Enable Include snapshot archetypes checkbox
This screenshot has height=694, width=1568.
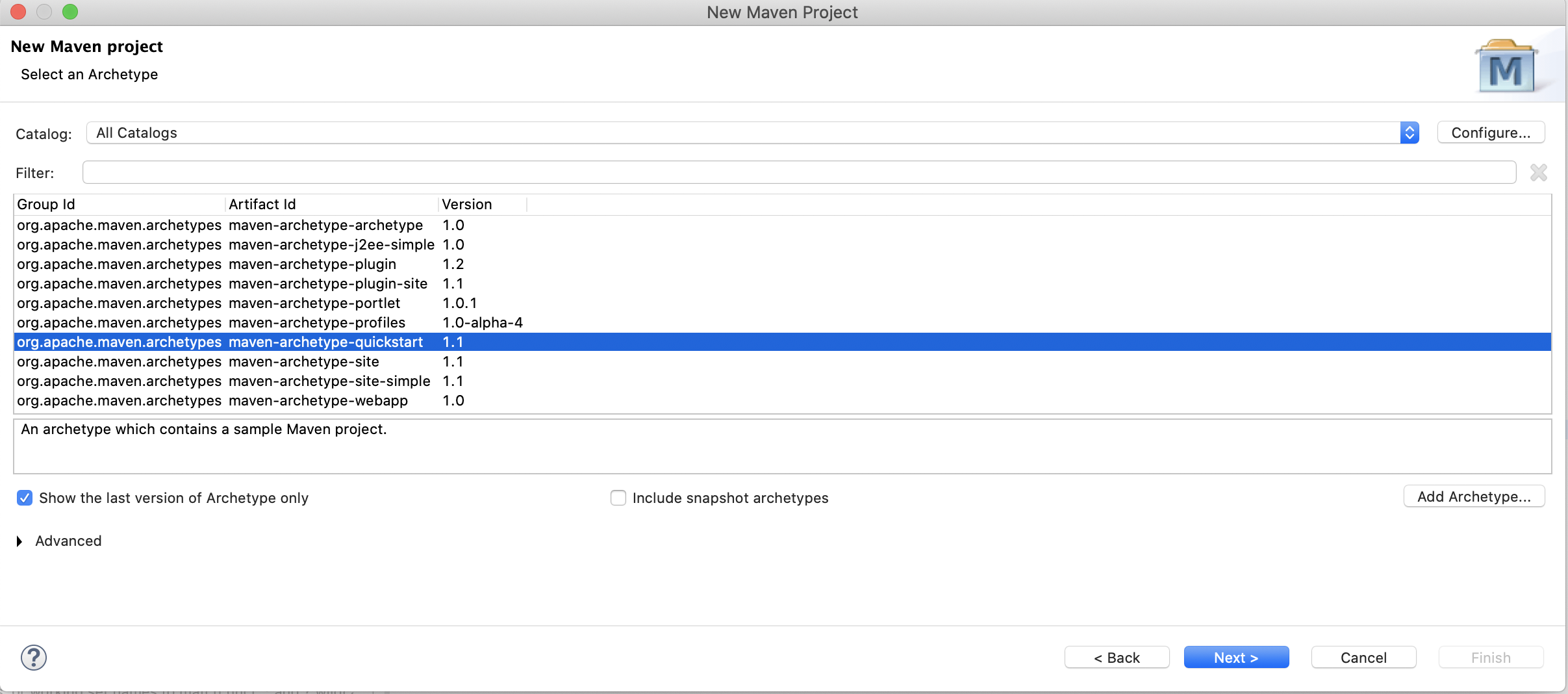[618, 498]
